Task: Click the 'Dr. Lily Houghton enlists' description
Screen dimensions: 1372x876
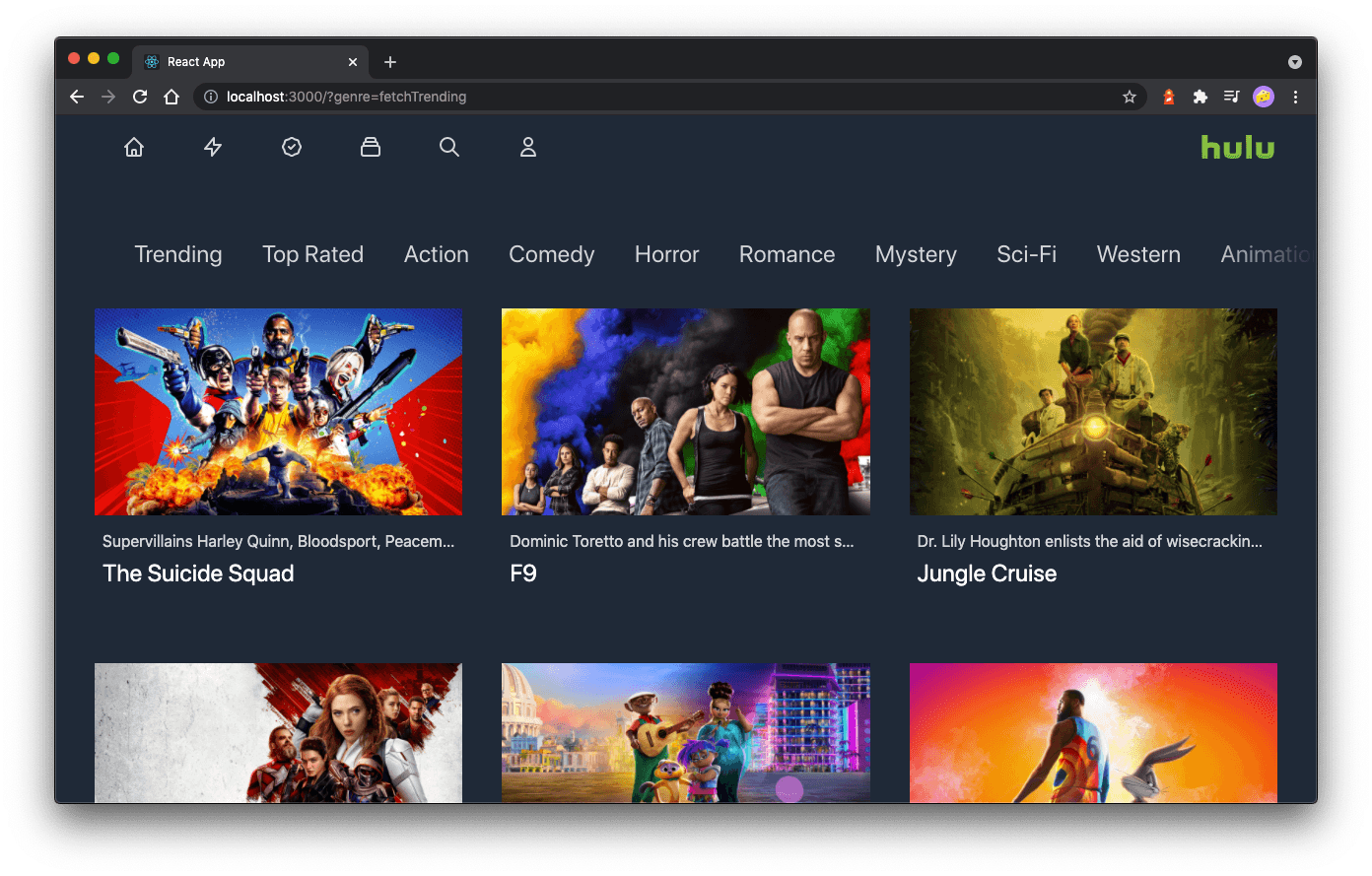Action: [x=1089, y=541]
